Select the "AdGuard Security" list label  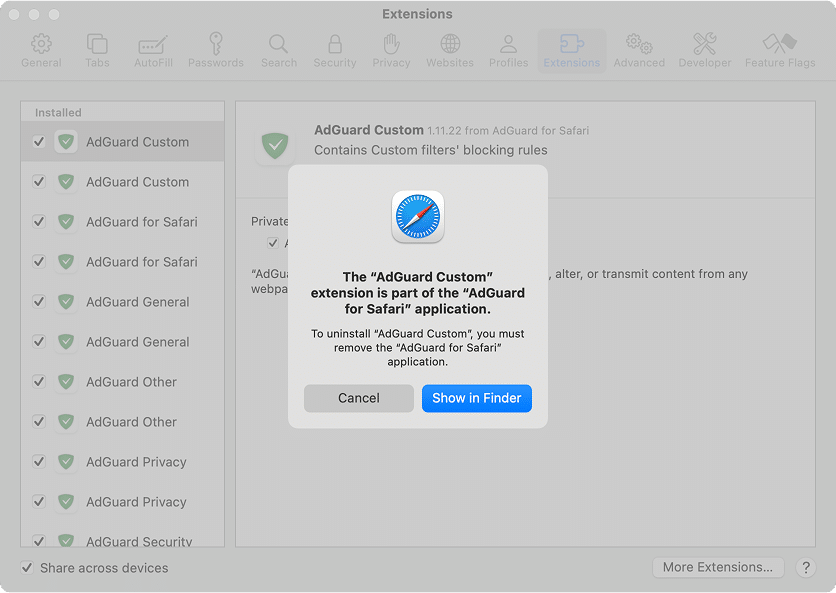click(139, 541)
